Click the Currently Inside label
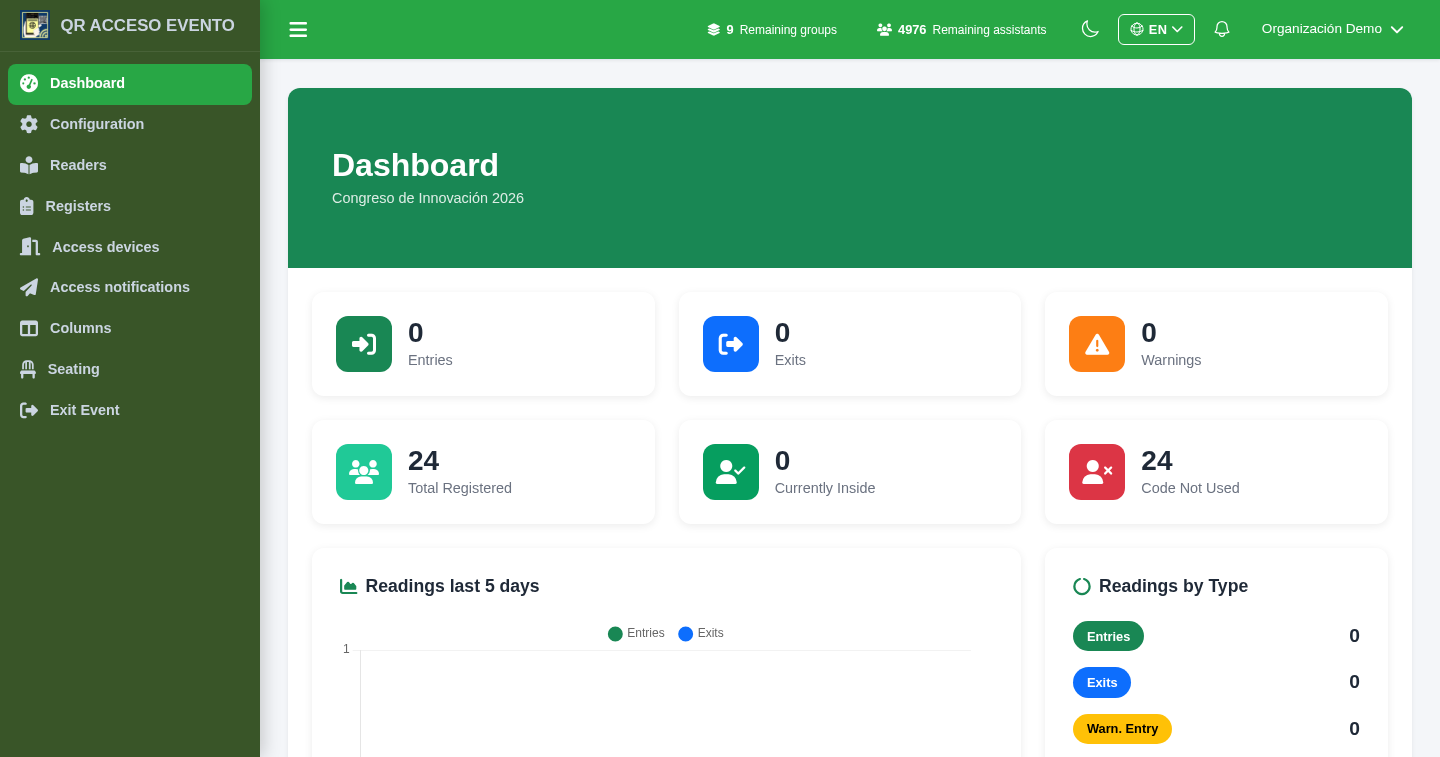 [825, 488]
